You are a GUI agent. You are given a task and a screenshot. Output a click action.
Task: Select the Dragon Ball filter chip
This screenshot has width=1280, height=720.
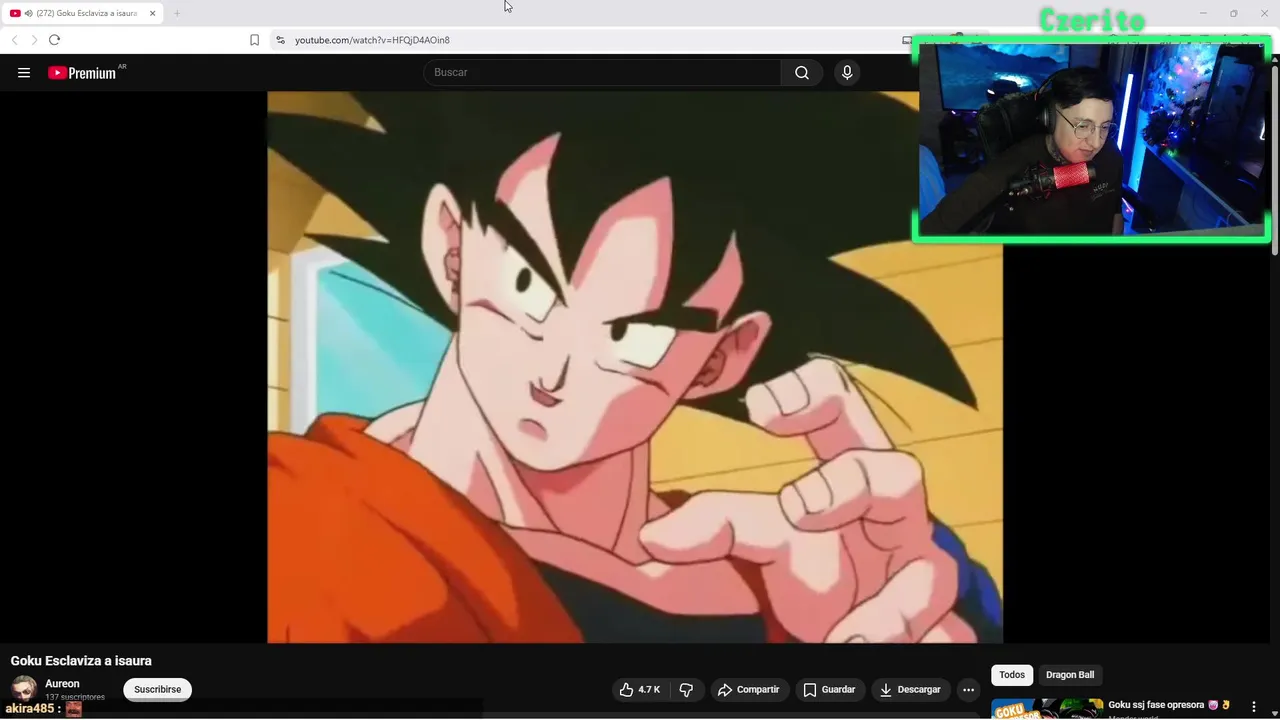pyautogui.click(x=1070, y=675)
